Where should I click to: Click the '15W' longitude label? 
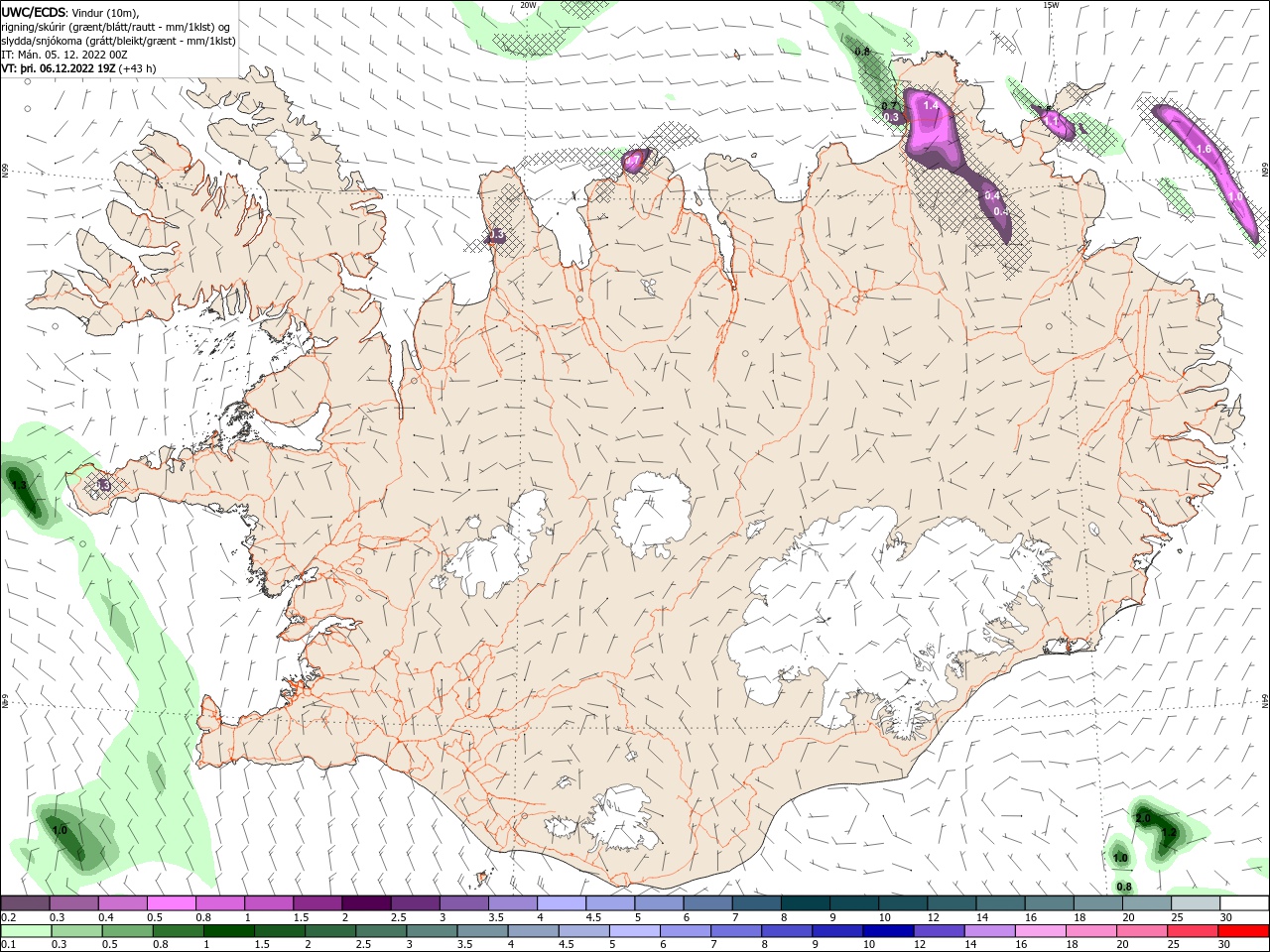1050,5
